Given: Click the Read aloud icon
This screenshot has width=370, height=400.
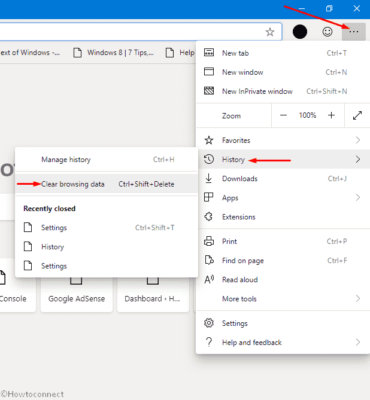Looking at the screenshot, I should pos(209,279).
